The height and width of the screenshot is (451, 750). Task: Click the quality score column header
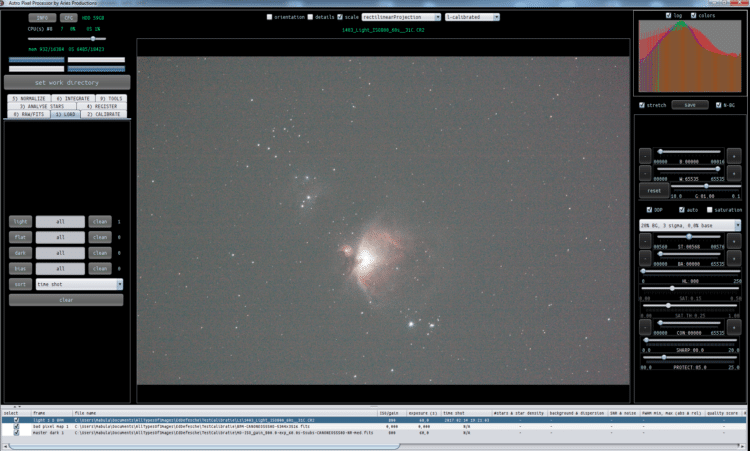click(x=722, y=413)
